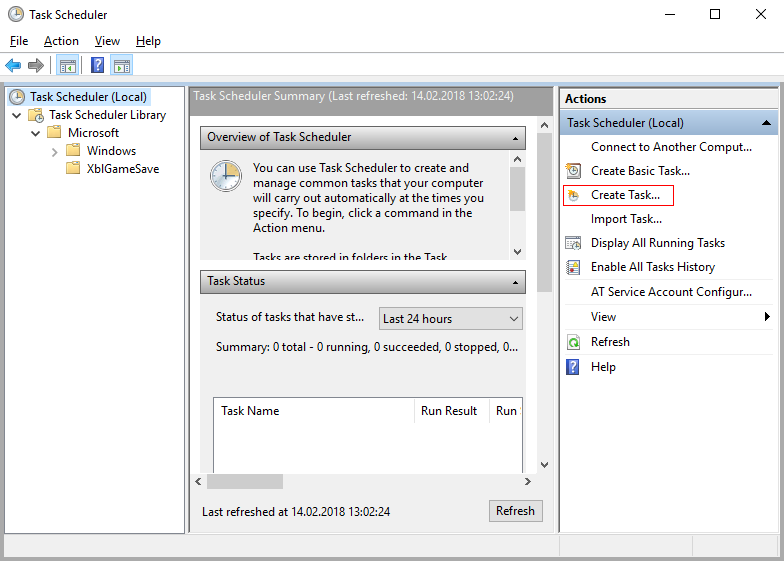Viewport: 784px width, 561px height.
Task: Click the Help icon in Actions pane
Action: (573, 367)
